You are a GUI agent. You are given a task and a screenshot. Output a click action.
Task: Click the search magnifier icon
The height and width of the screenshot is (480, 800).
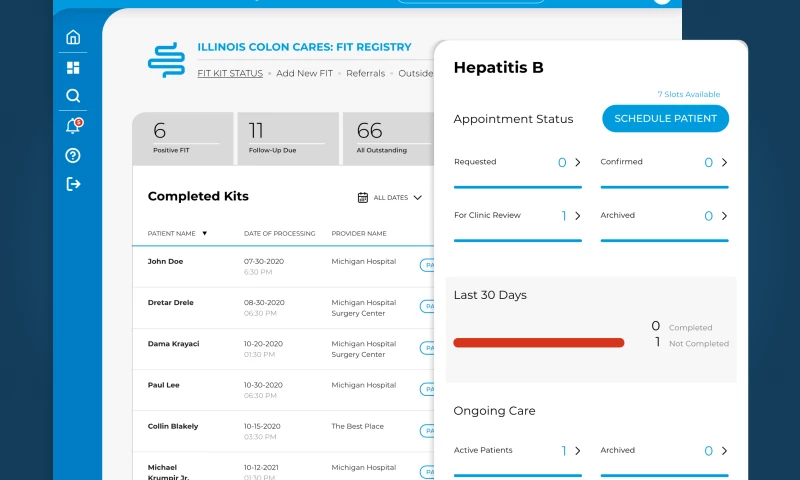pyautogui.click(x=73, y=96)
